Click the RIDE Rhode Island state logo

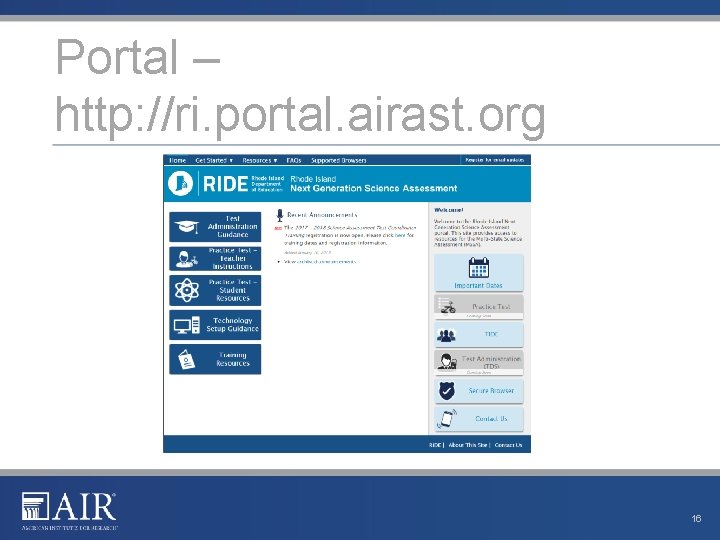[180, 183]
